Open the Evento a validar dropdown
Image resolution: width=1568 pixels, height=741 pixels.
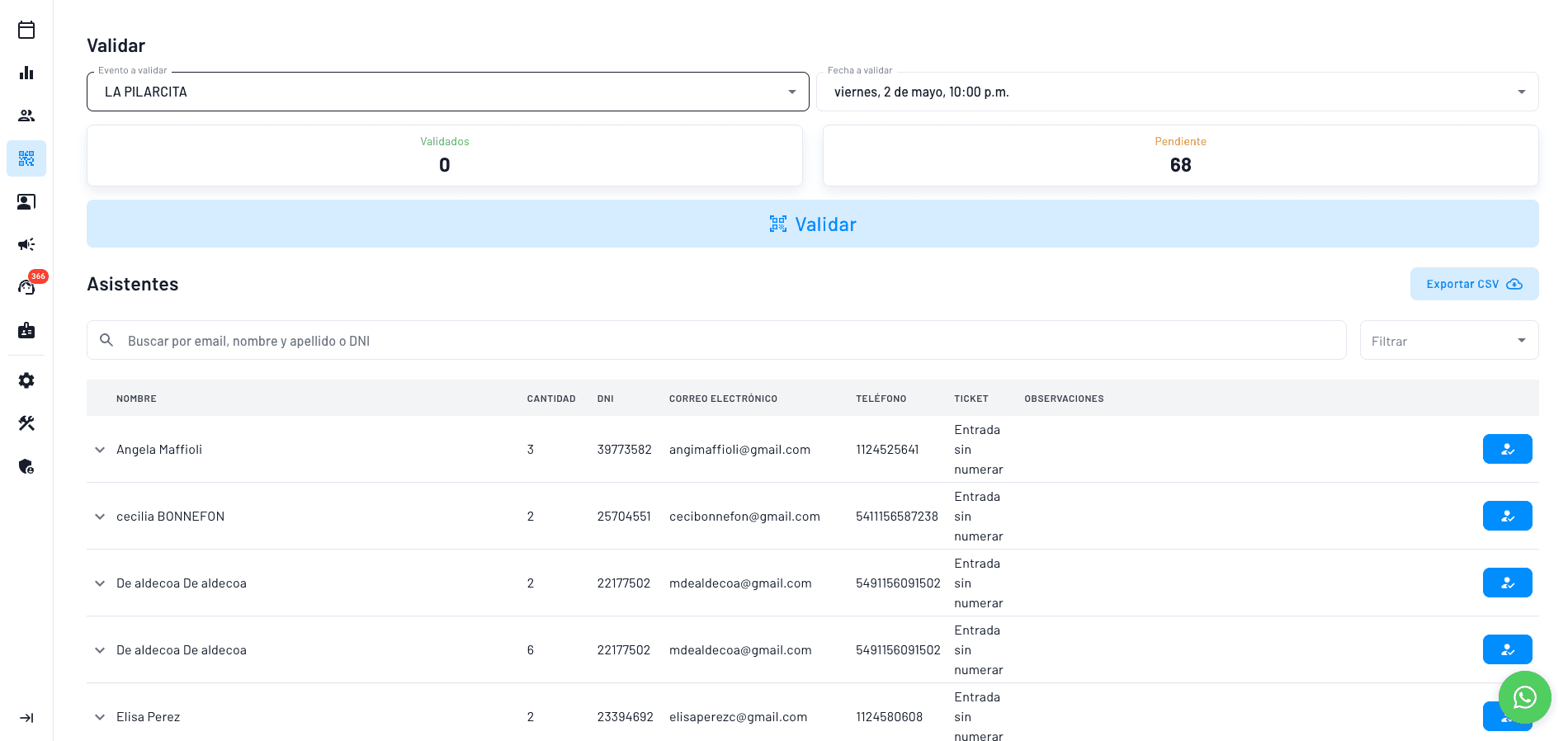click(x=448, y=92)
